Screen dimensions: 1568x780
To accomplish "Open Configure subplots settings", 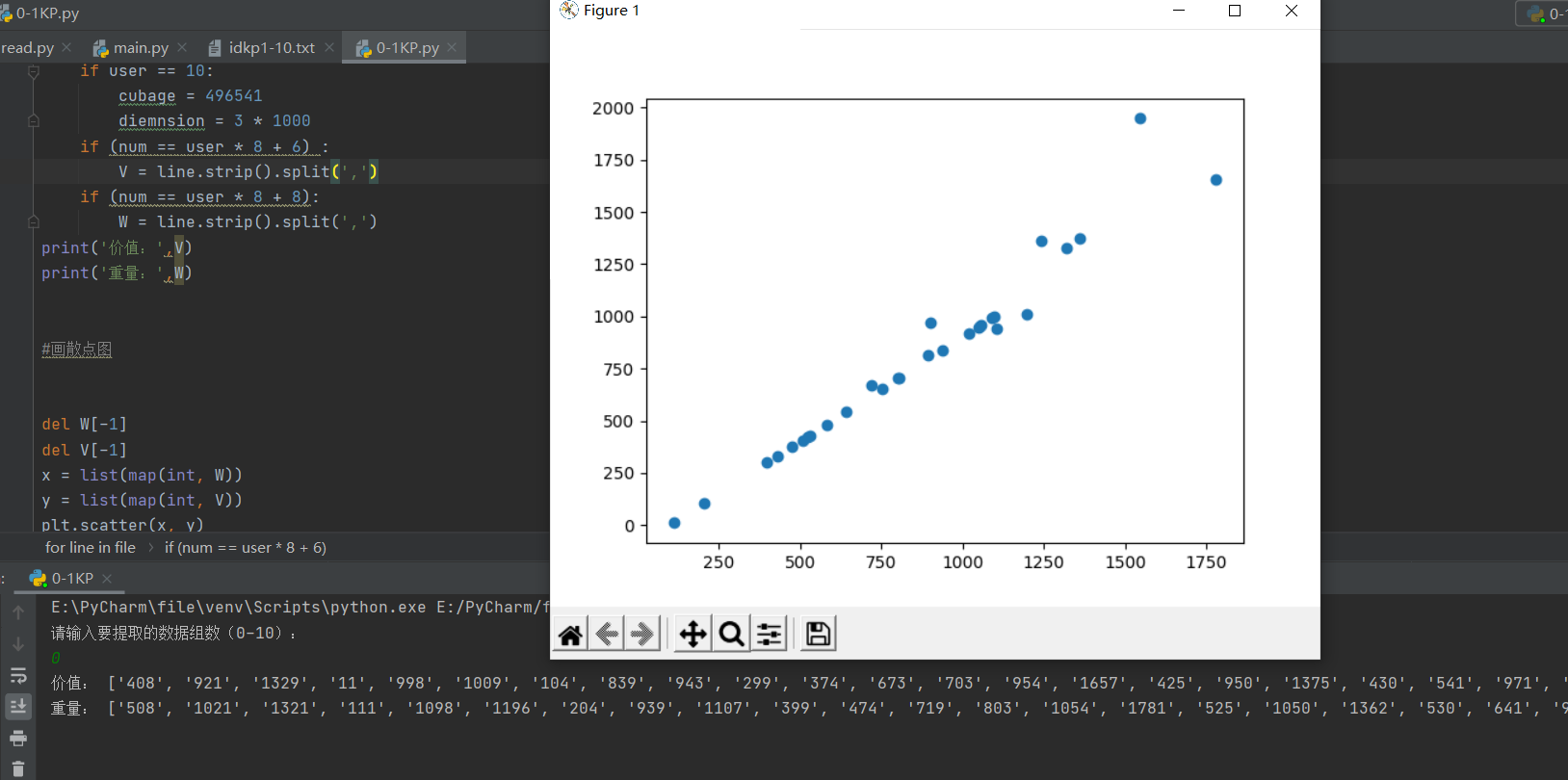I will pyautogui.click(x=769, y=634).
